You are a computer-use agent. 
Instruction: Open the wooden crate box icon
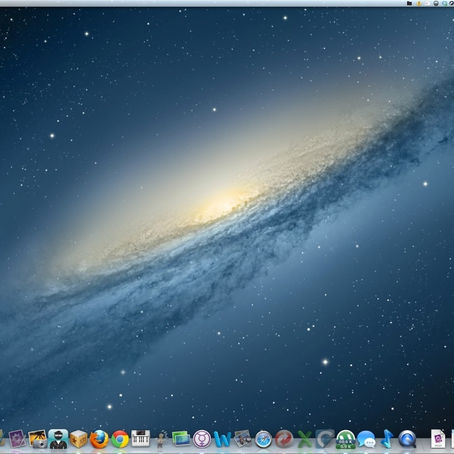pyautogui.click(x=79, y=439)
